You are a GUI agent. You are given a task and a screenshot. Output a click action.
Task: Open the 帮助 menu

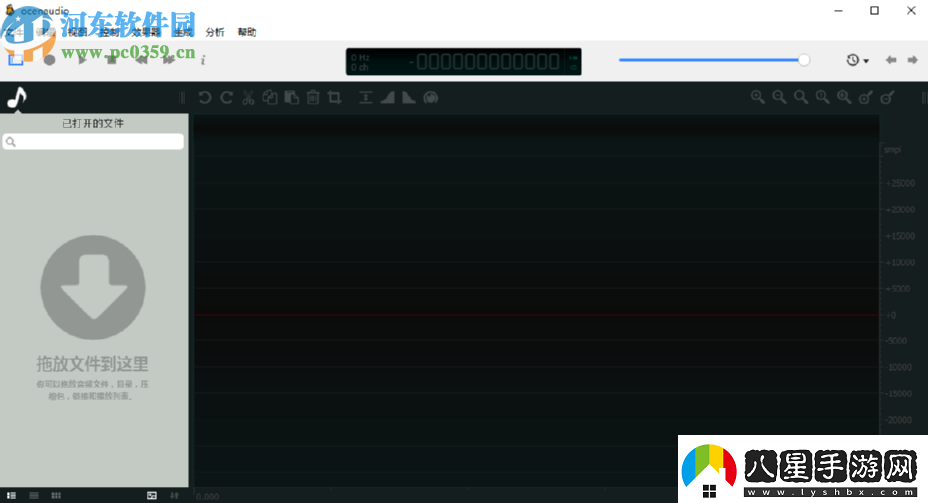247,32
